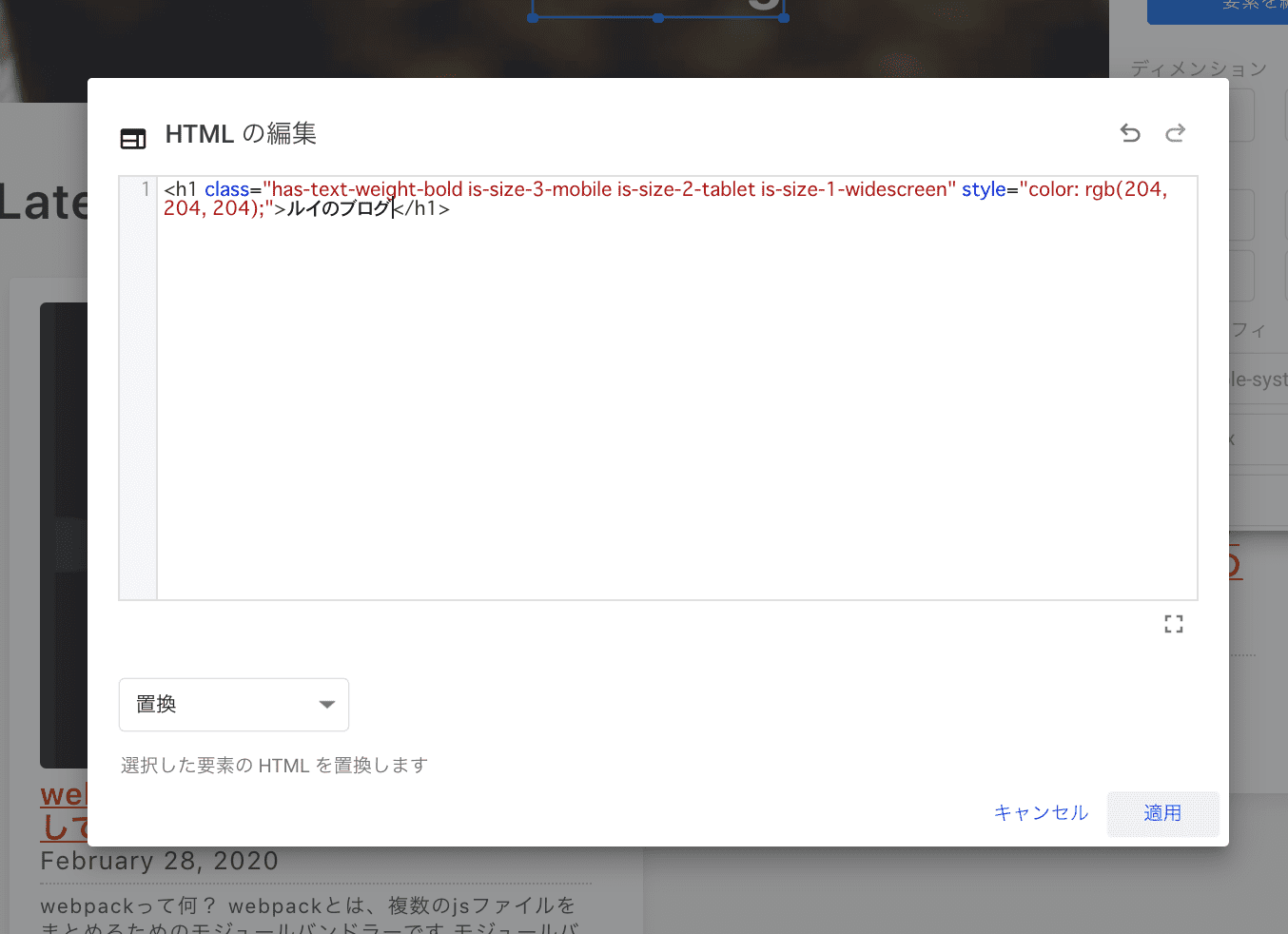Click the HTML editor panel icon
Viewport: 1288px width, 934px height.
point(133,139)
